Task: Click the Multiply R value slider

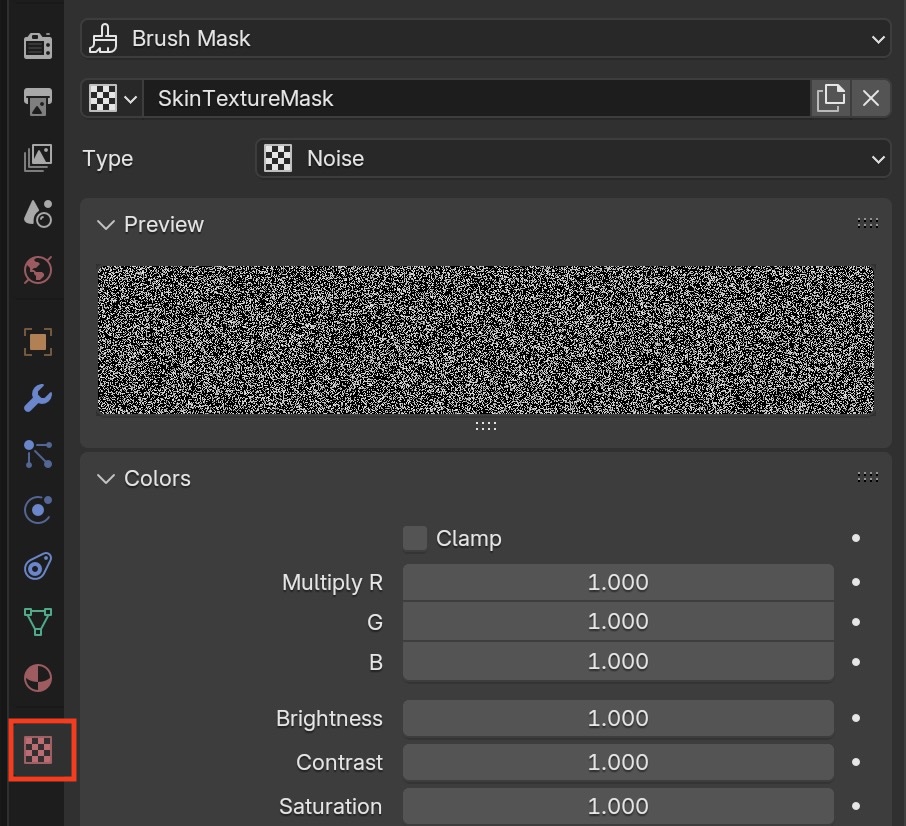Action: point(618,582)
